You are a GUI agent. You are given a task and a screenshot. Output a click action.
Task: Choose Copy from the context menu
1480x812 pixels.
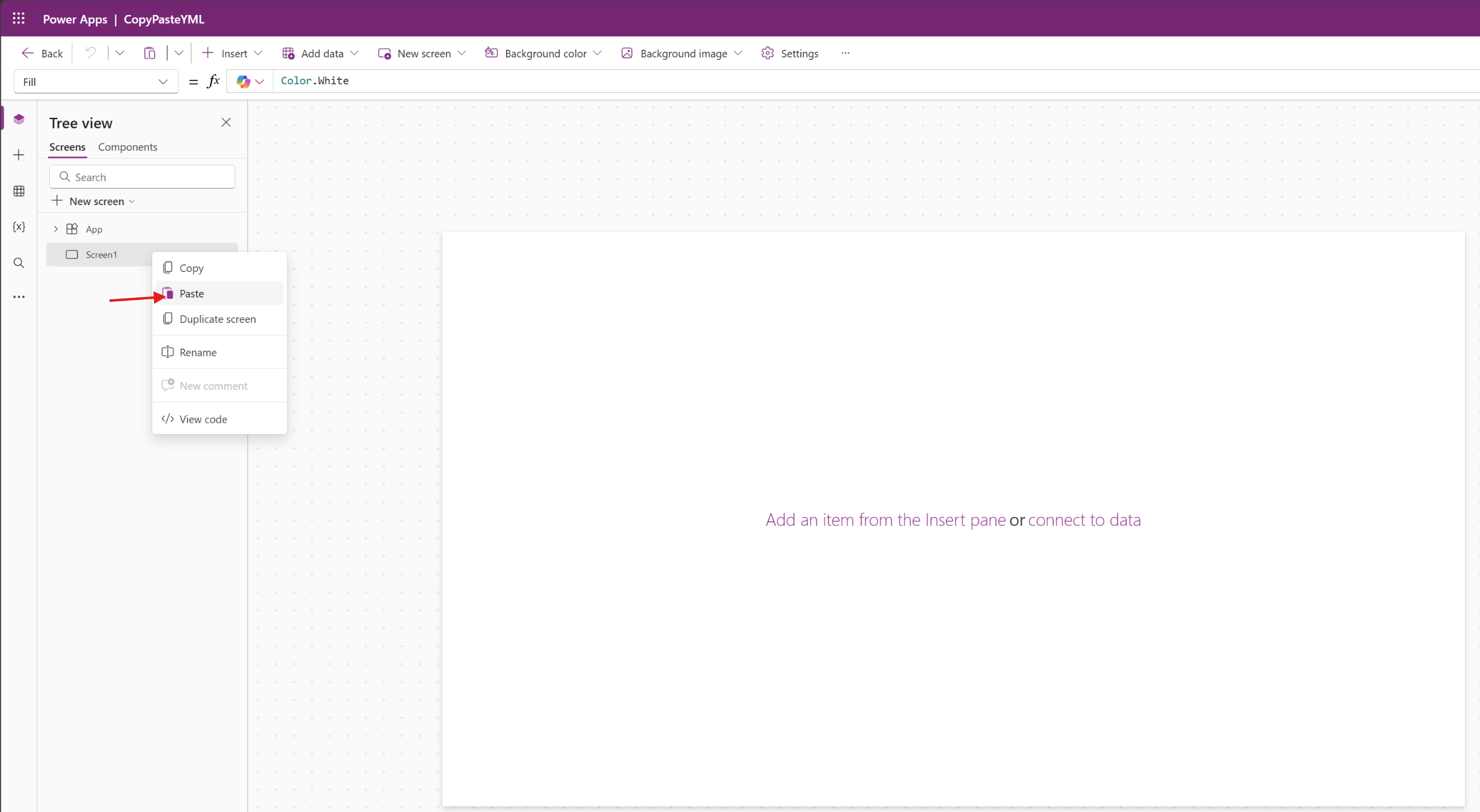[220, 268]
